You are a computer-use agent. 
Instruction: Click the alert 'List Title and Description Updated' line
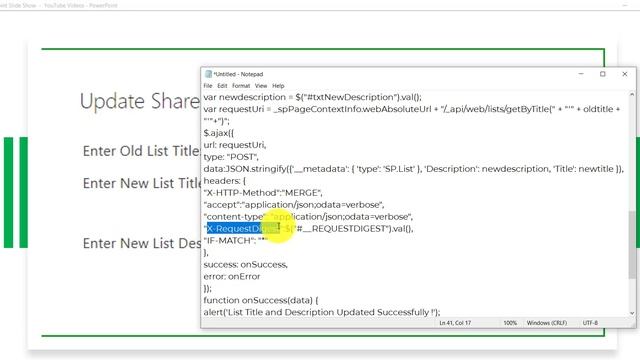(x=322, y=312)
